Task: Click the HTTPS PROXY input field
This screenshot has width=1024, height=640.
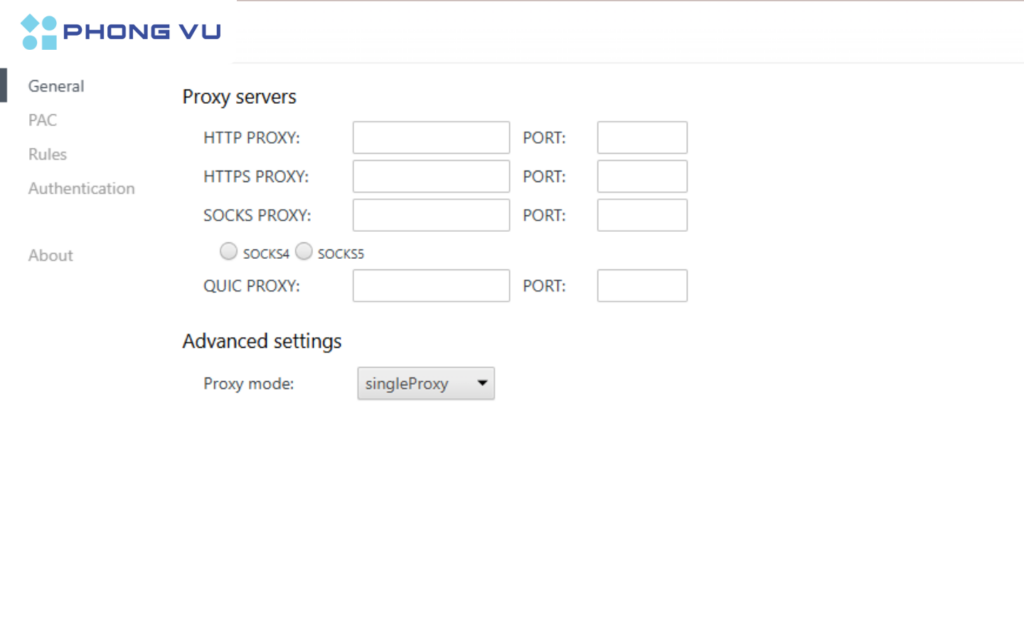Action: coord(430,176)
